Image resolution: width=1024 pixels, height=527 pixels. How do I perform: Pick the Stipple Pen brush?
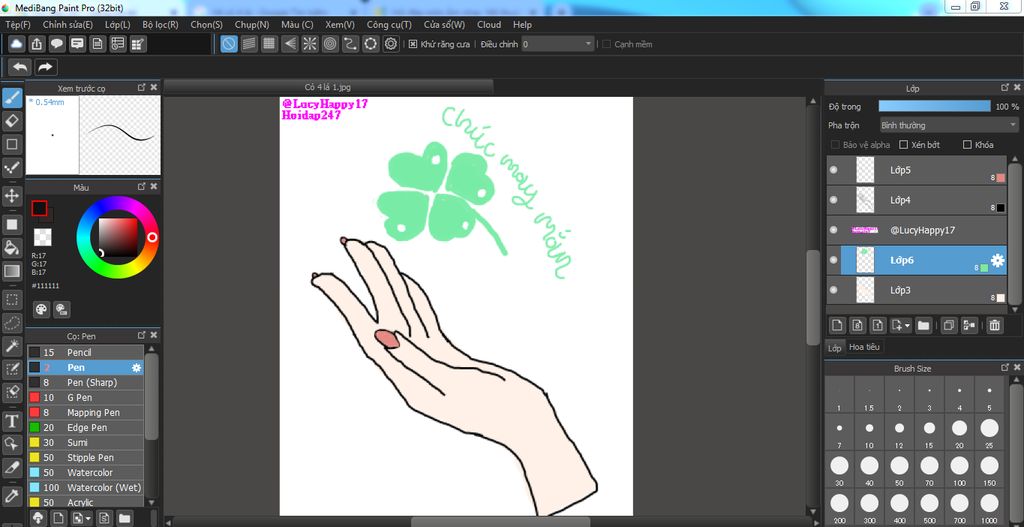(86, 458)
